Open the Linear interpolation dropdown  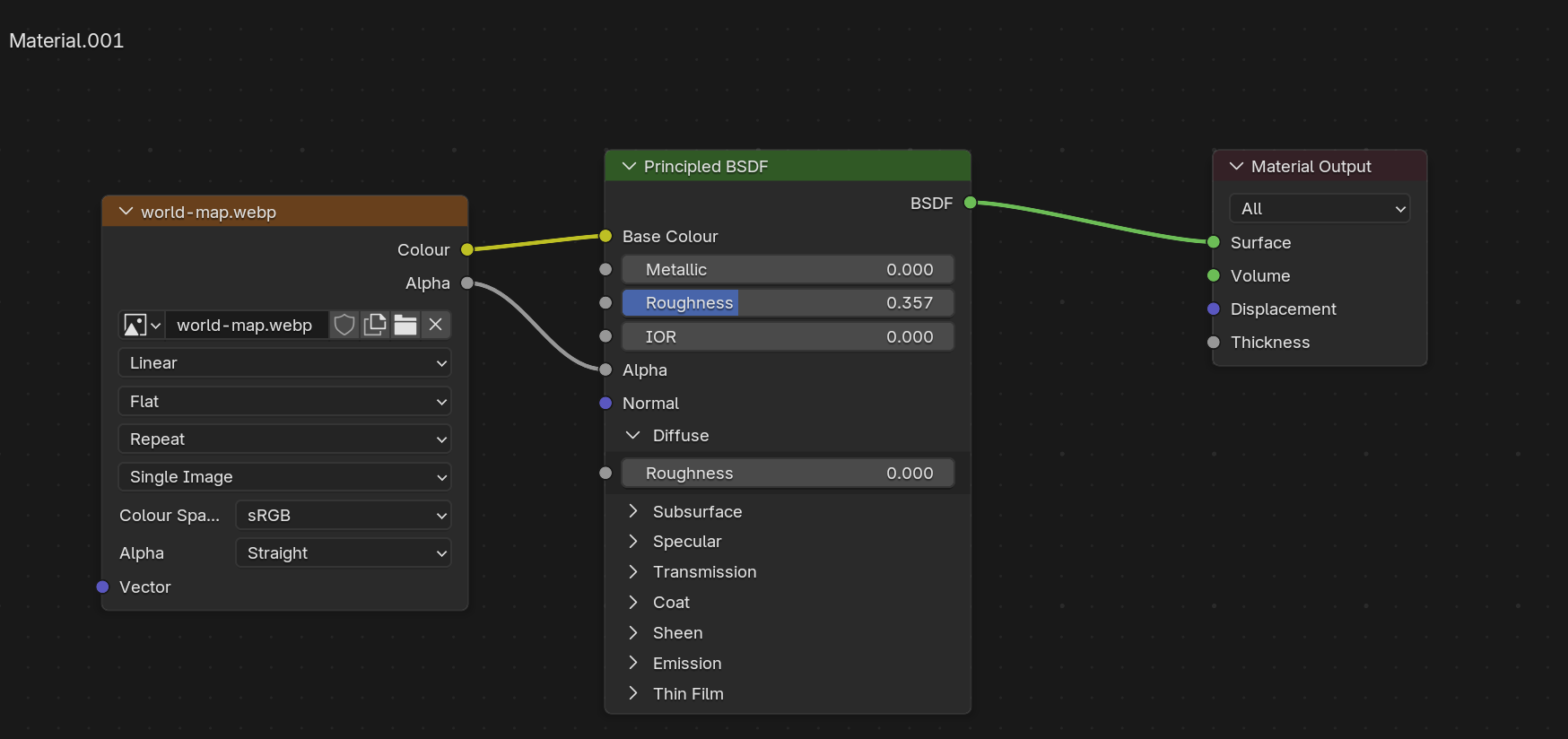(x=284, y=363)
